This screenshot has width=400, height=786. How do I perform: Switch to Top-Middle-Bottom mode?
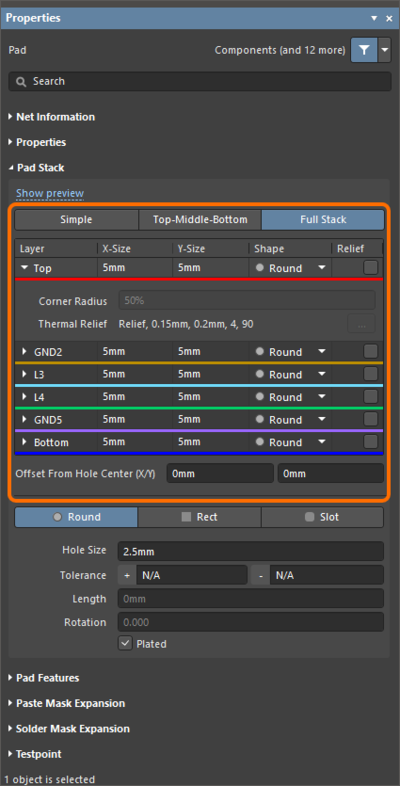pyautogui.click(x=200, y=220)
